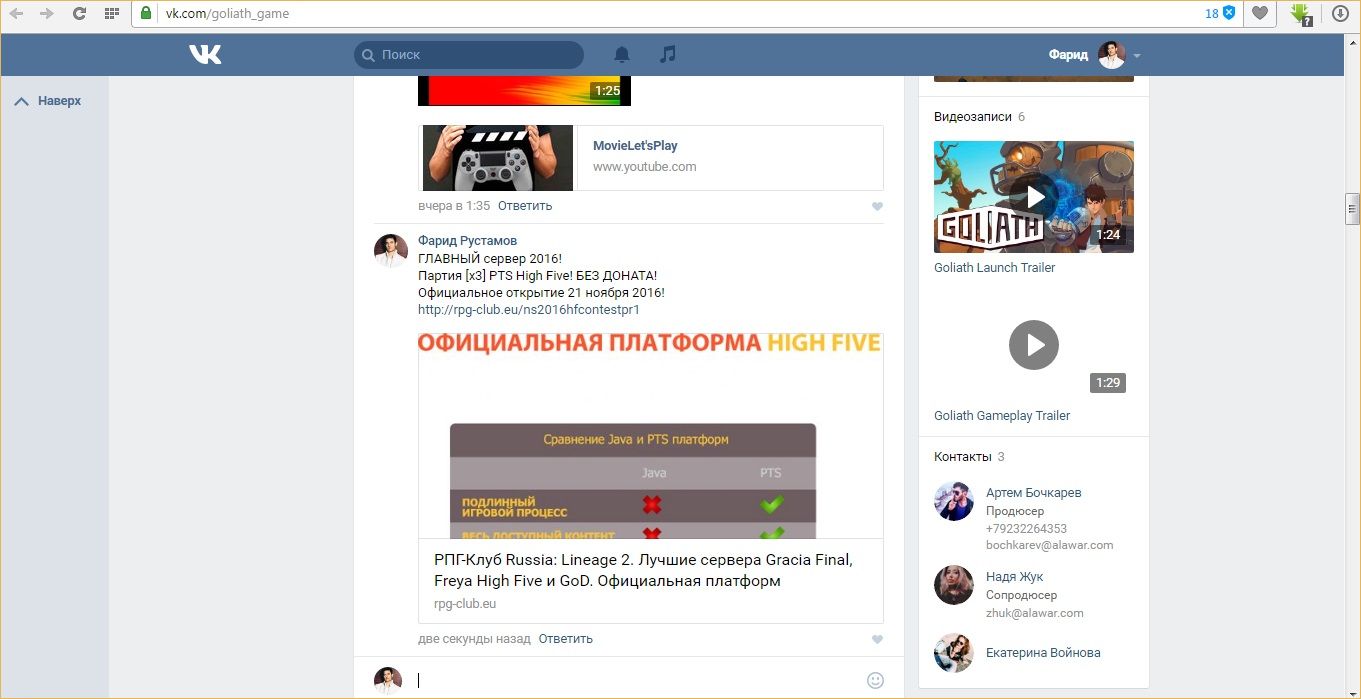Click the 1:25 video thumbnail at top
Viewport: 1361px width, 699px height.
[525, 90]
